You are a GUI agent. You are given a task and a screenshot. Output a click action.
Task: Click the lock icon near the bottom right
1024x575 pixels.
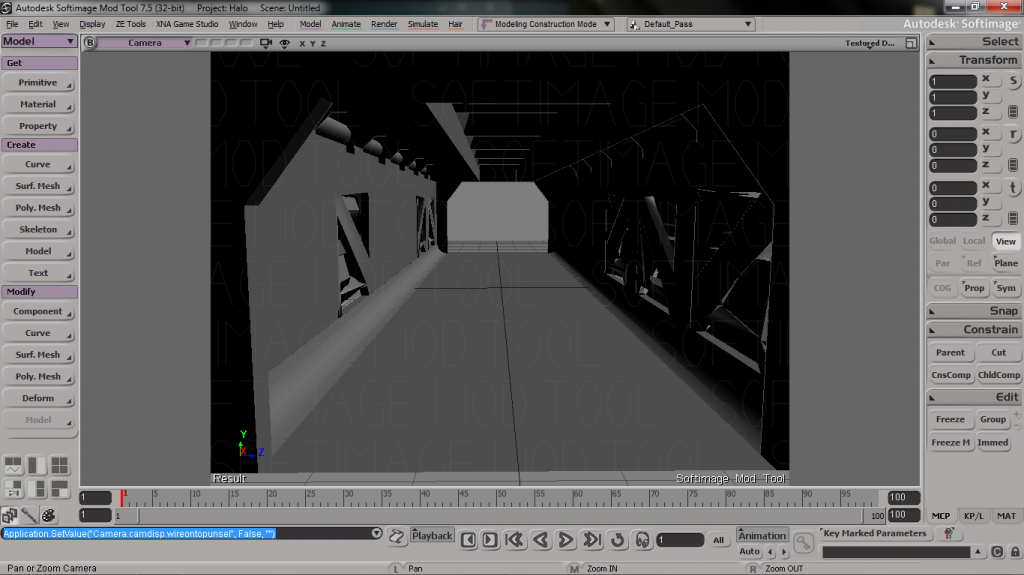1015,552
